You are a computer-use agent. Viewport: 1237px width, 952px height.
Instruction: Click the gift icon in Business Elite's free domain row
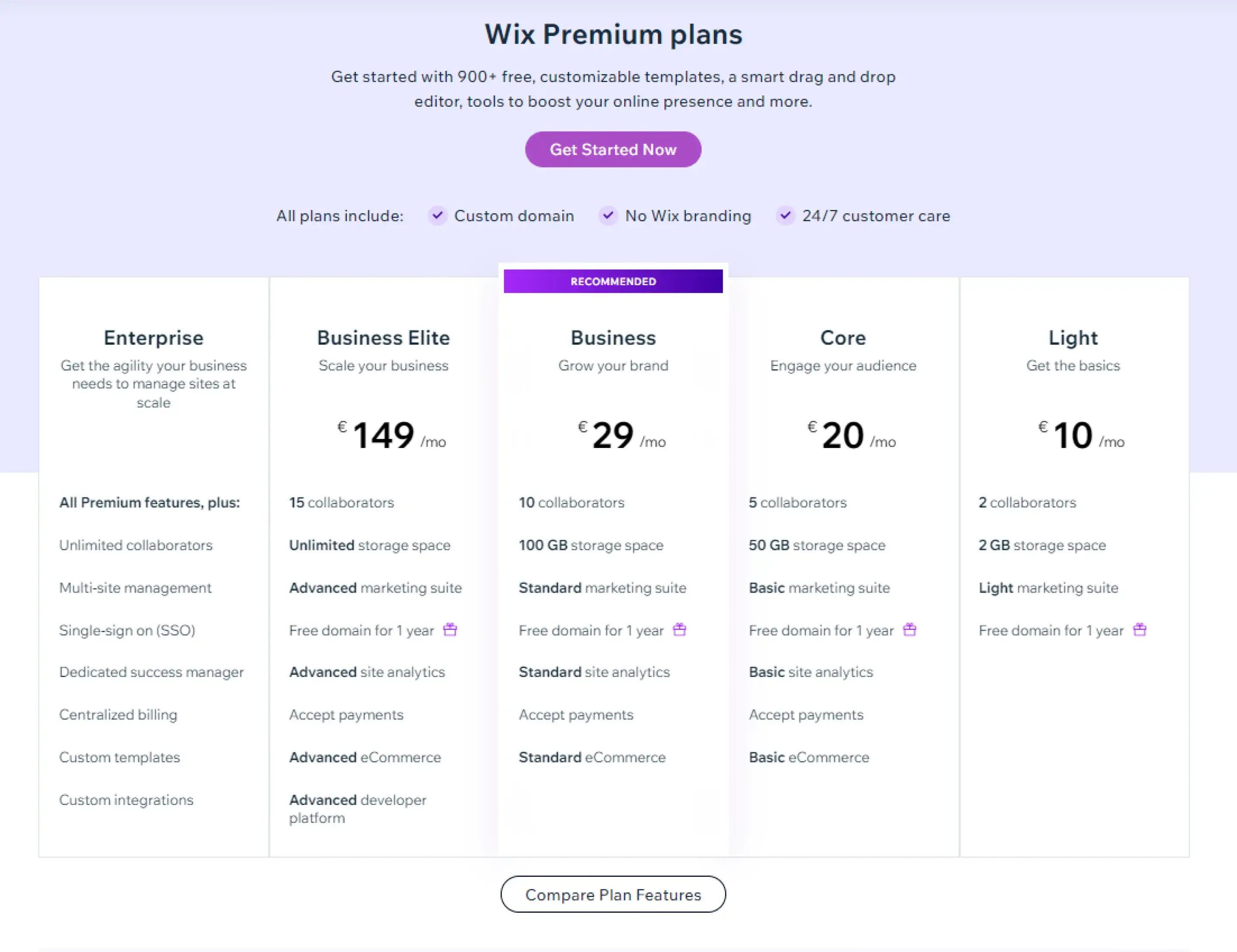(450, 629)
